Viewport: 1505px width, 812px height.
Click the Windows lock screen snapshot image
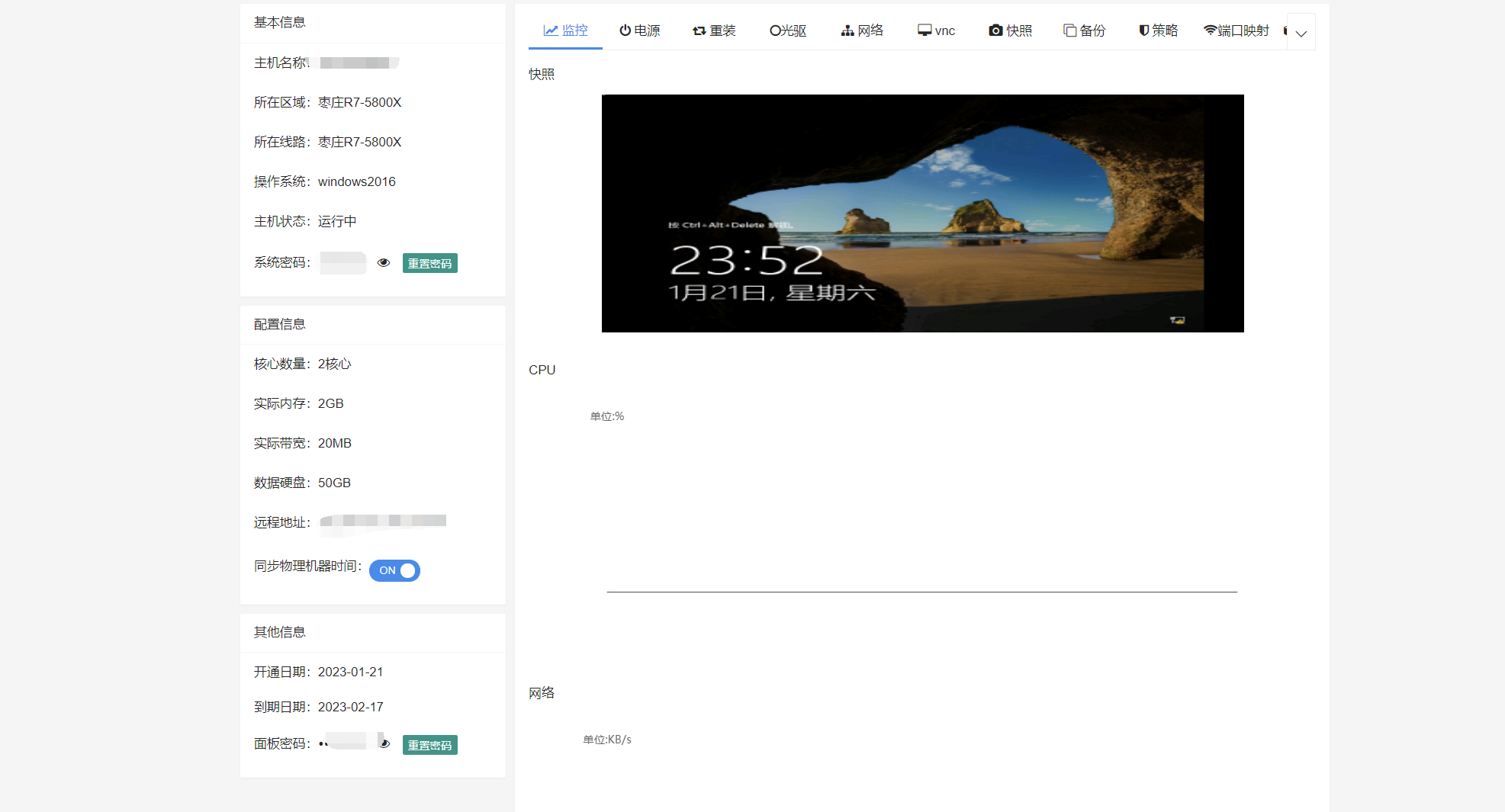[x=922, y=213]
